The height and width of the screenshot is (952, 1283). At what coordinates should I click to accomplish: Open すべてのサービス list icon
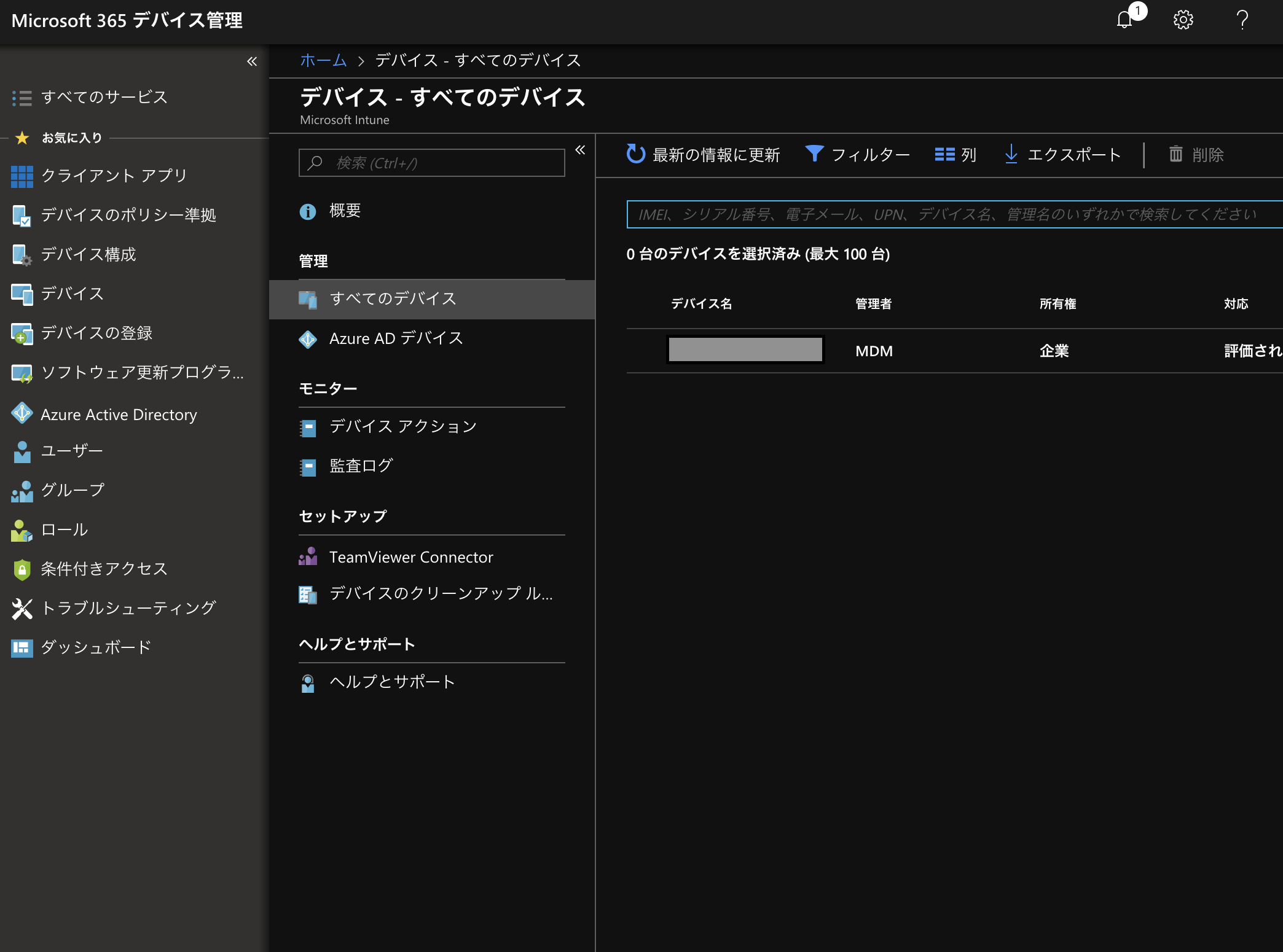(22, 98)
